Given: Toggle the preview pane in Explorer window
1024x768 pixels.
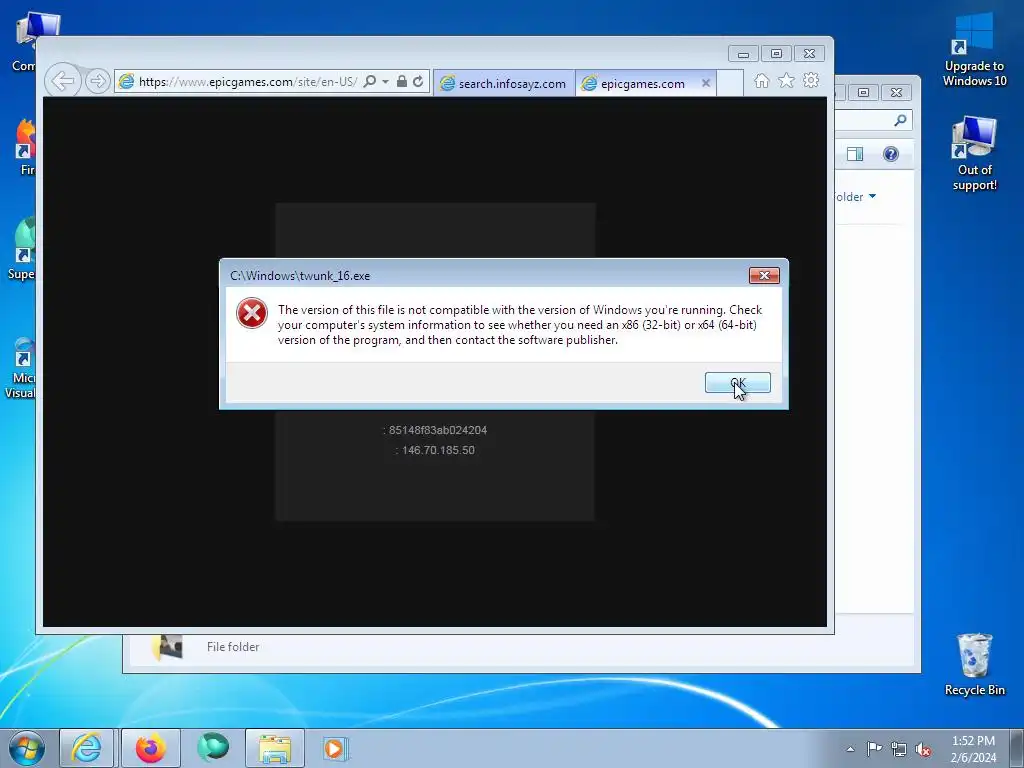Looking at the screenshot, I should click(x=855, y=154).
